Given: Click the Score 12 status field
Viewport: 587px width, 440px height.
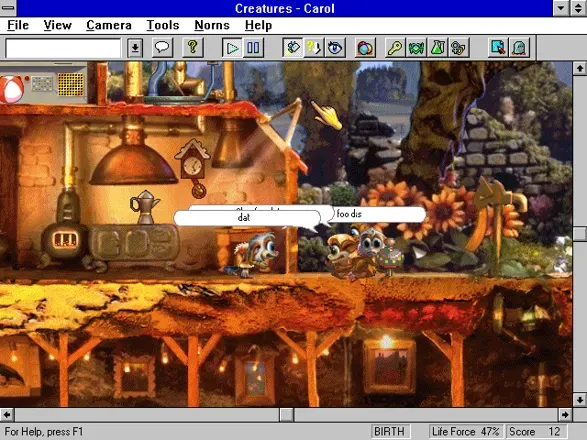Looking at the screenshot, I should click(x=535, y=431).
